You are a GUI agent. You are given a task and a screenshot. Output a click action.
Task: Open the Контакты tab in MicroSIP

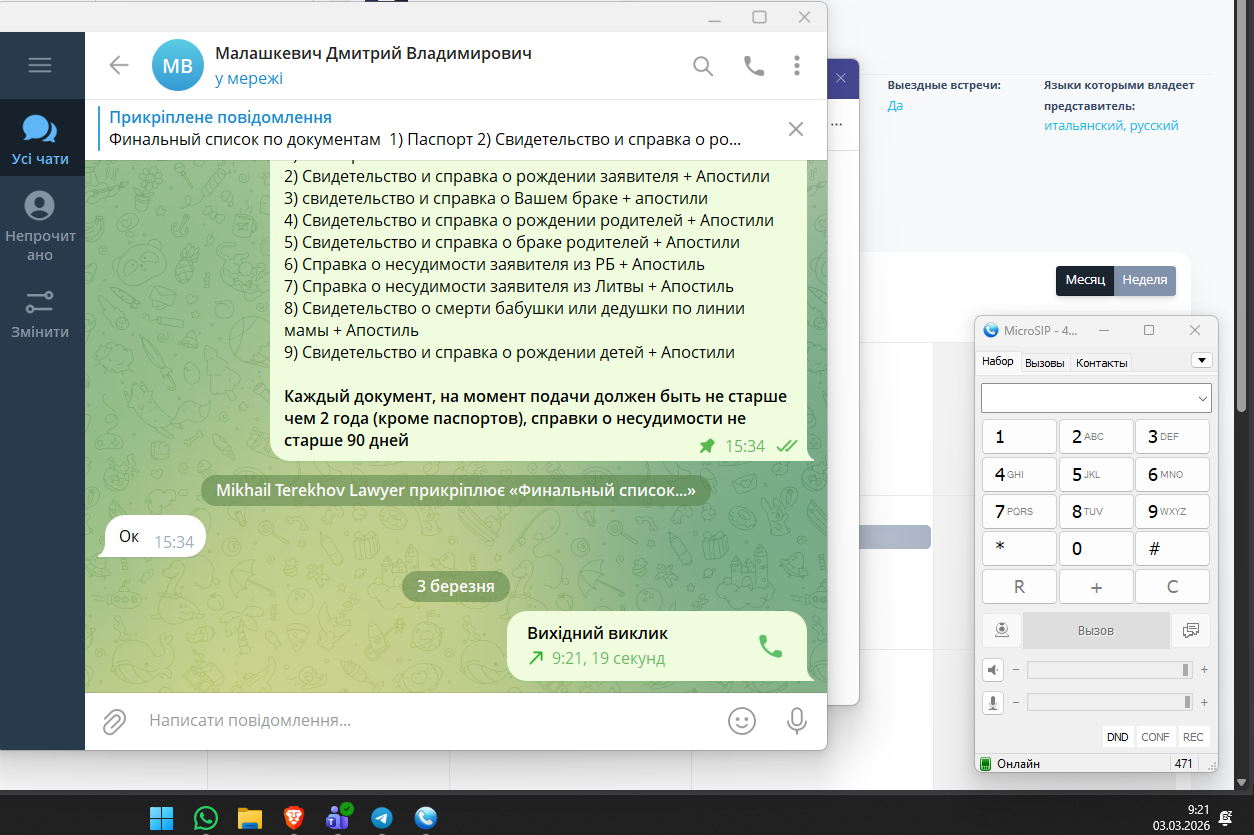point(1102,363)
